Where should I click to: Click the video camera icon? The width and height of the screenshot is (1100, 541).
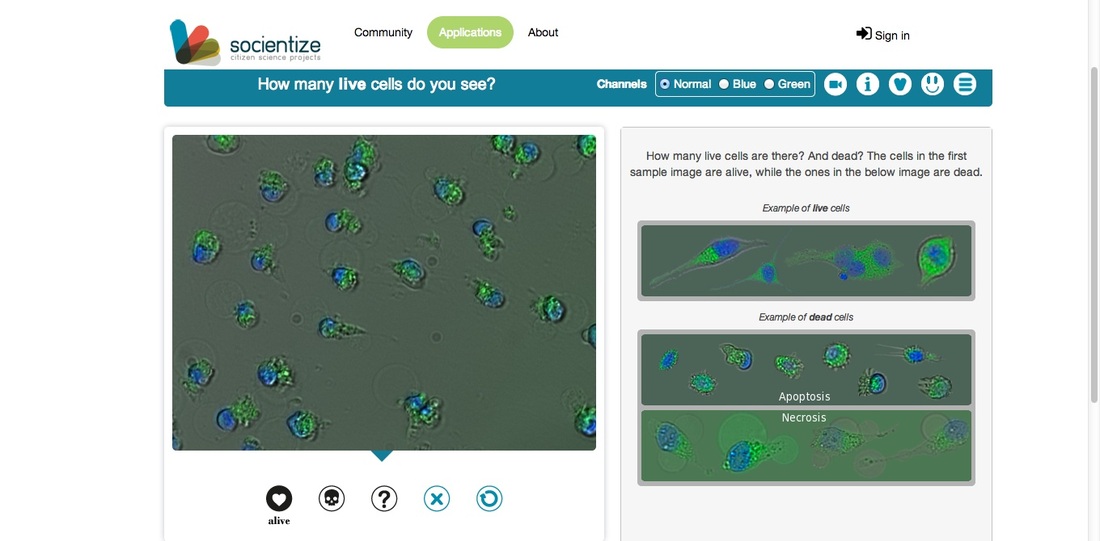(835, 84)
